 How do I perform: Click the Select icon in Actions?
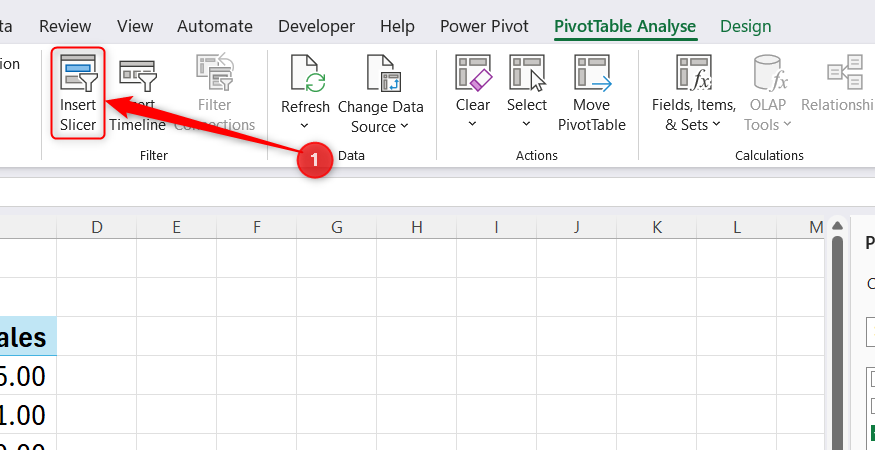point(527,73)
